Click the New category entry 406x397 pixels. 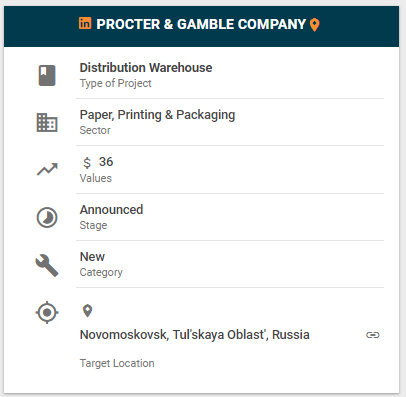92,257
